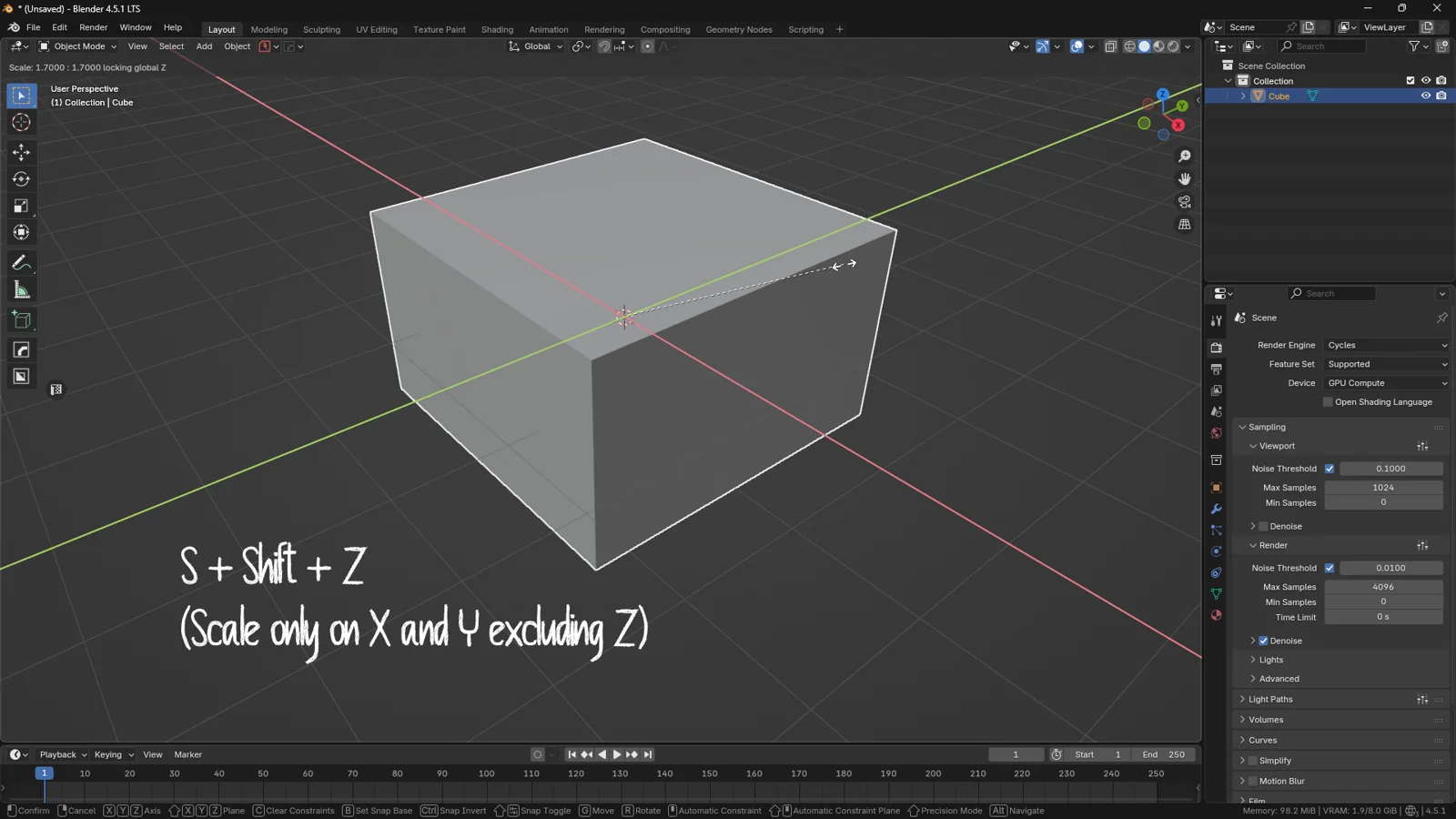1456x819 pixels.
Task: Open the Render Engine dropdown
Action: 1386,345
